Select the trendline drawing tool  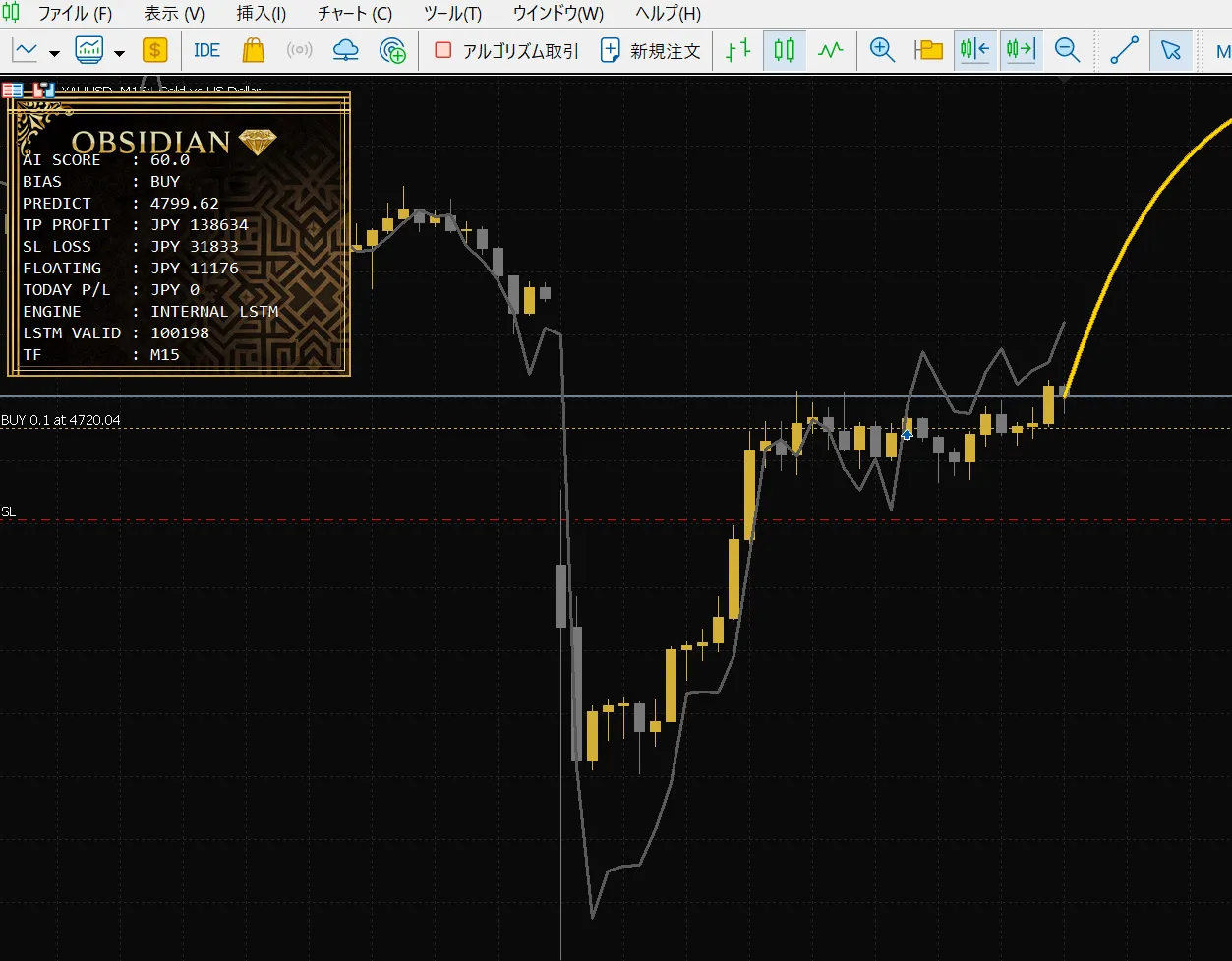[1124, 51]
